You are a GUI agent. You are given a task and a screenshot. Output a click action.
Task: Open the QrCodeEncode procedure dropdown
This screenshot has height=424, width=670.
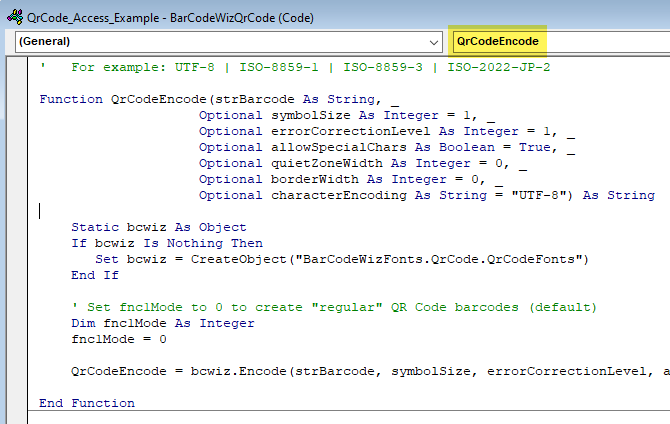pos(561,42)
